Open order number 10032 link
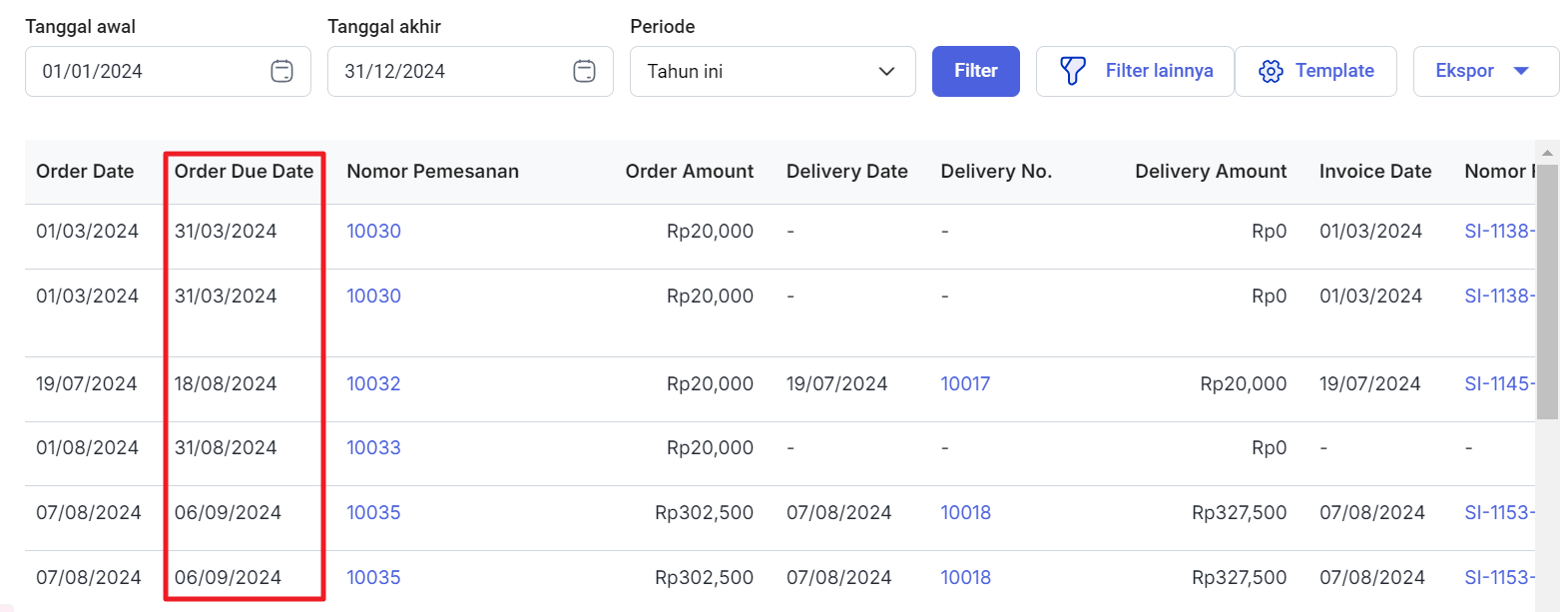Viewport: 1568px width, 612px height. [373, 383]
